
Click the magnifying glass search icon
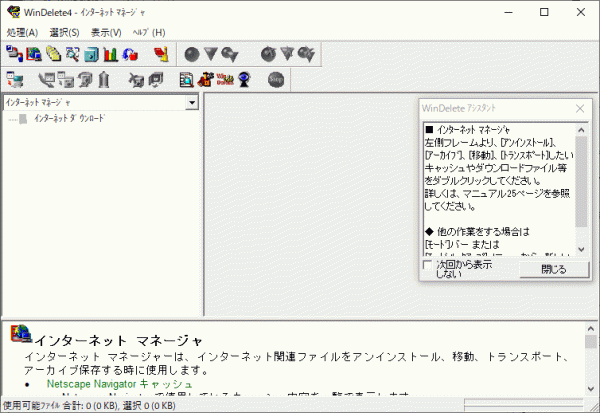coord(72,54)
